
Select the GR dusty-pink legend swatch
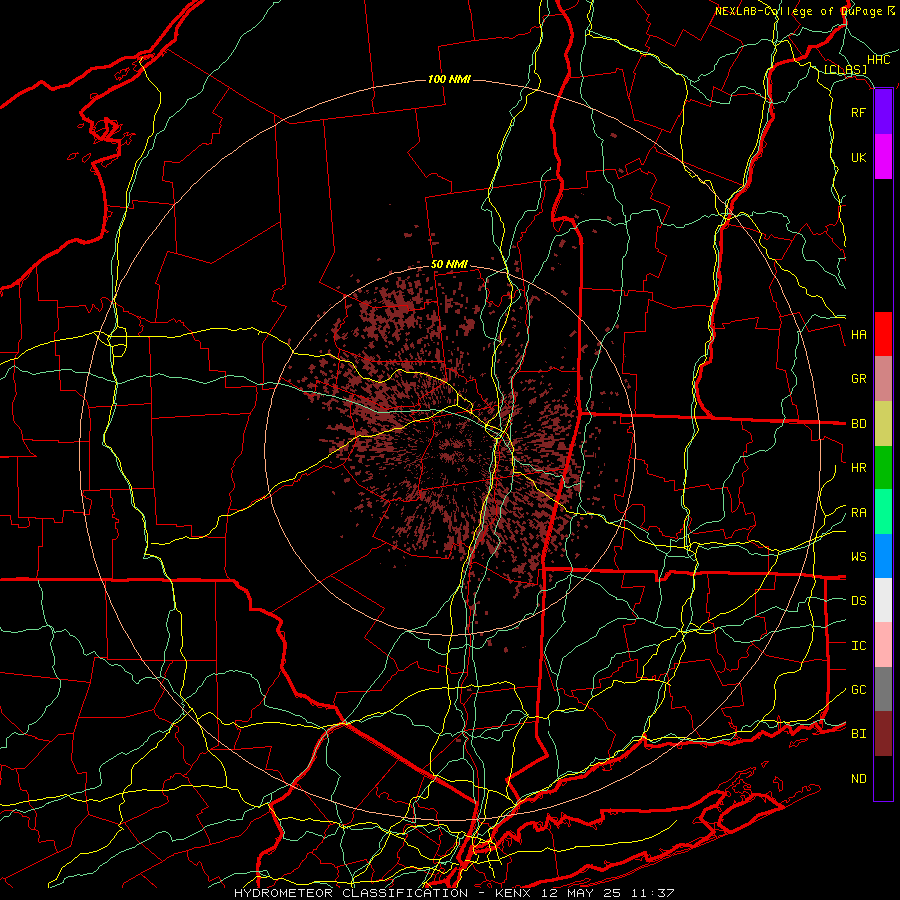[x=883, y=379]
